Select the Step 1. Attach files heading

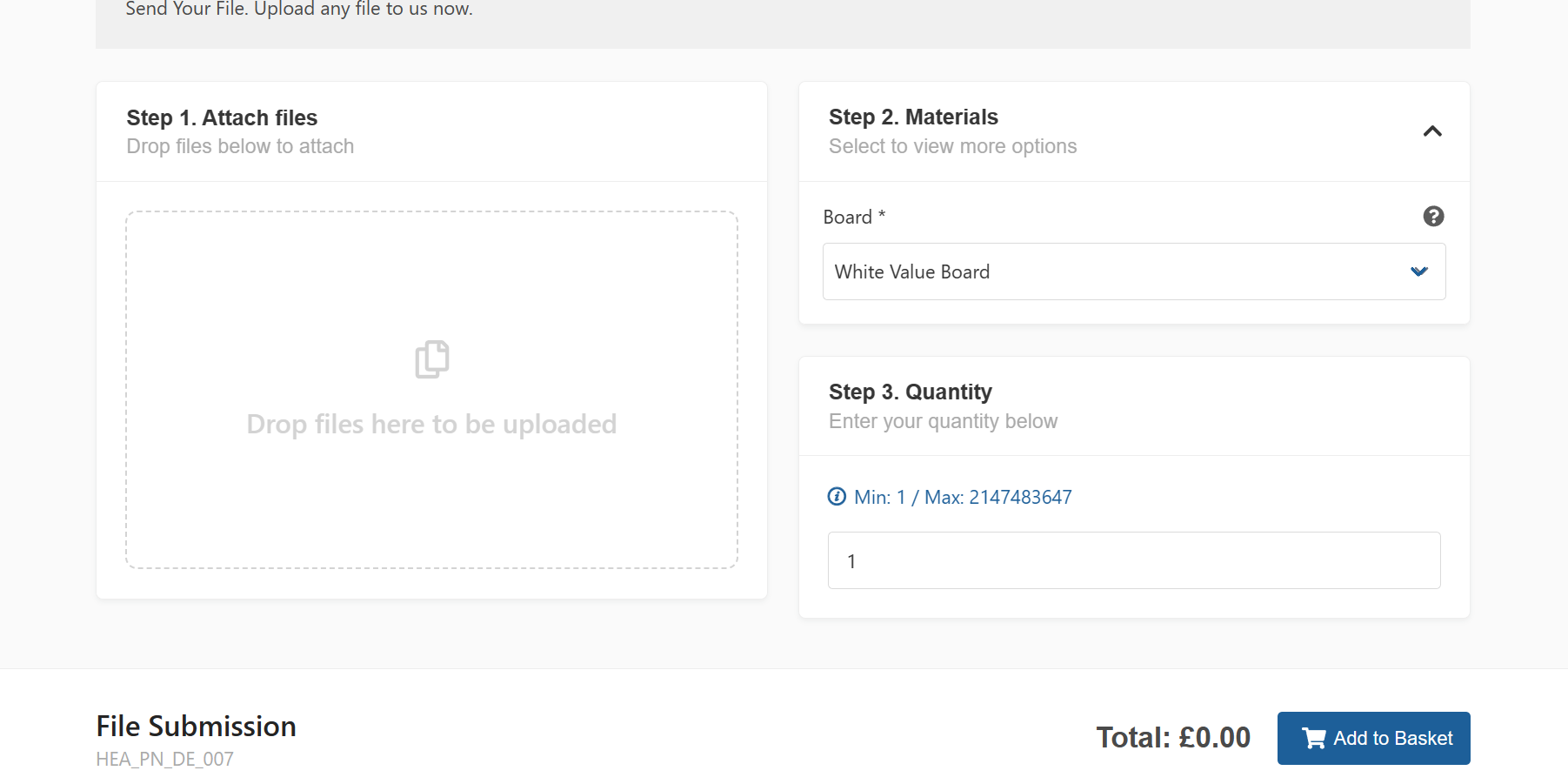222,117
